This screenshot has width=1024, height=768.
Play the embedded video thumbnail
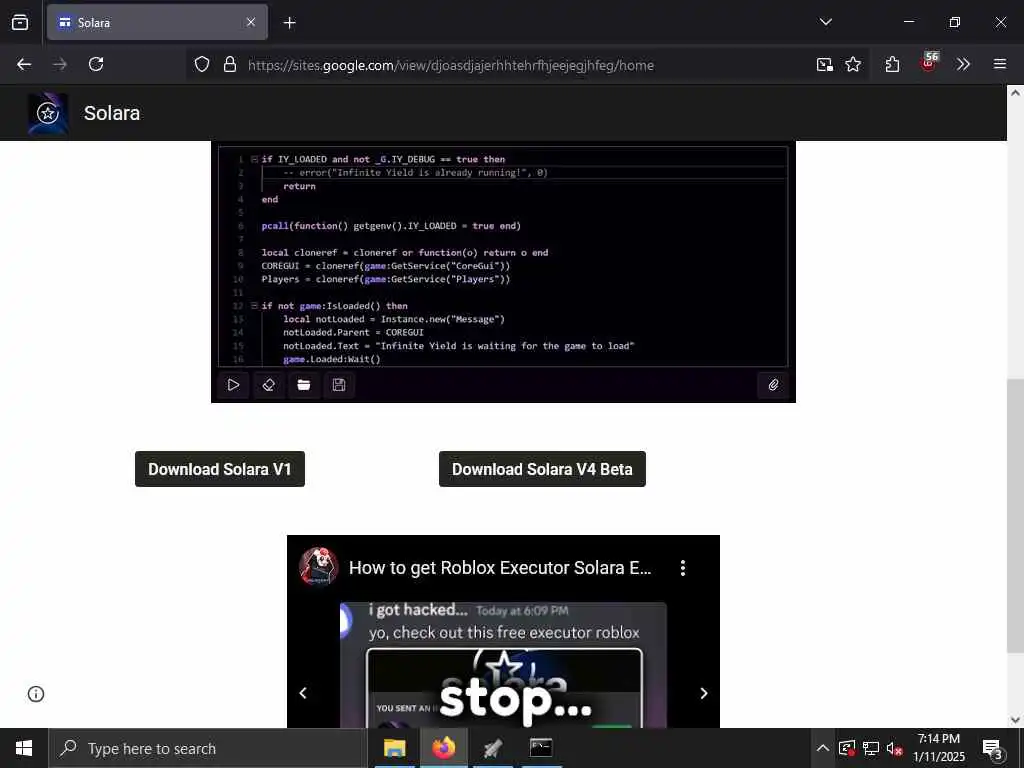click(504, 665)
